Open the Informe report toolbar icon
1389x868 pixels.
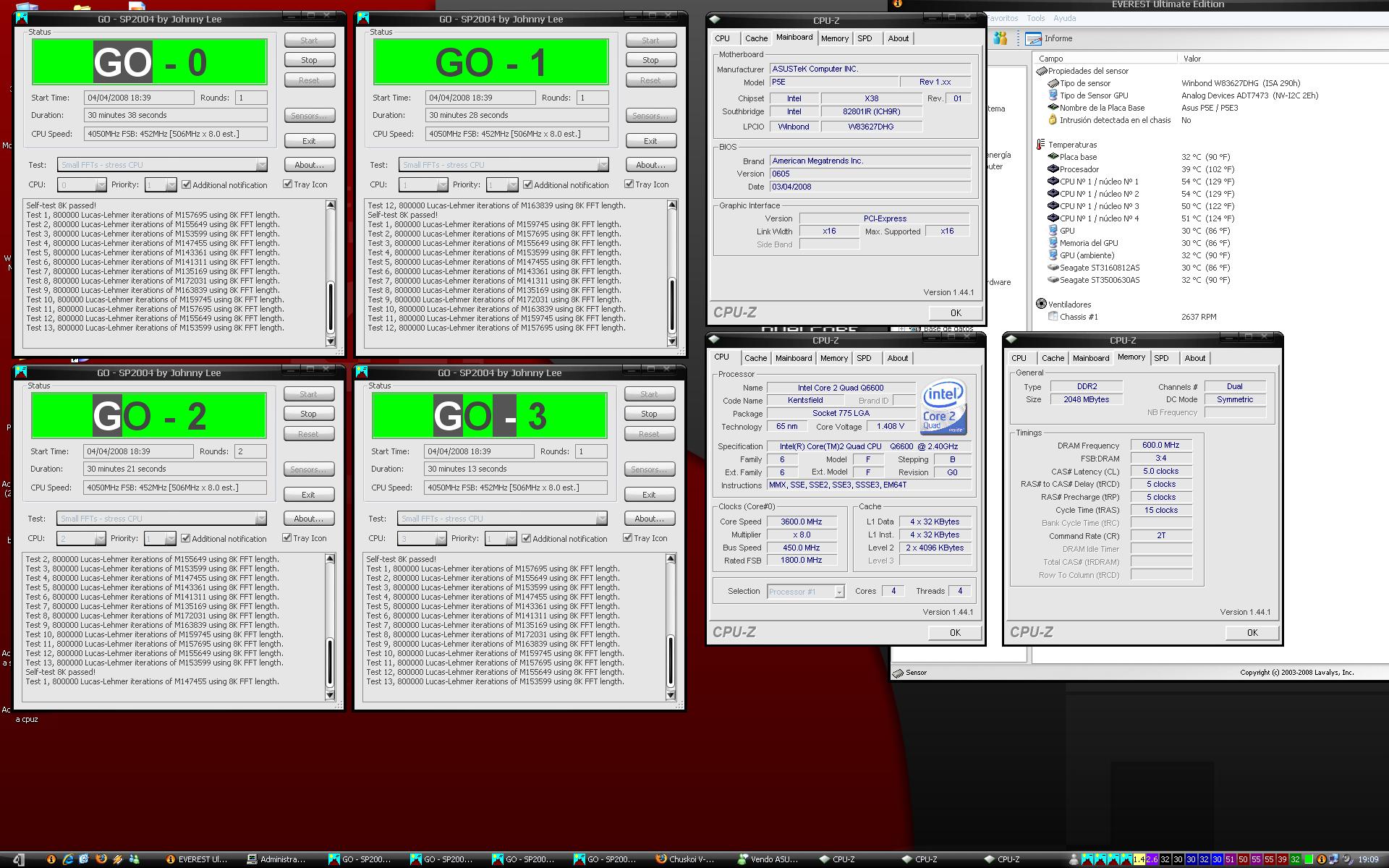tap(1034, 38)
